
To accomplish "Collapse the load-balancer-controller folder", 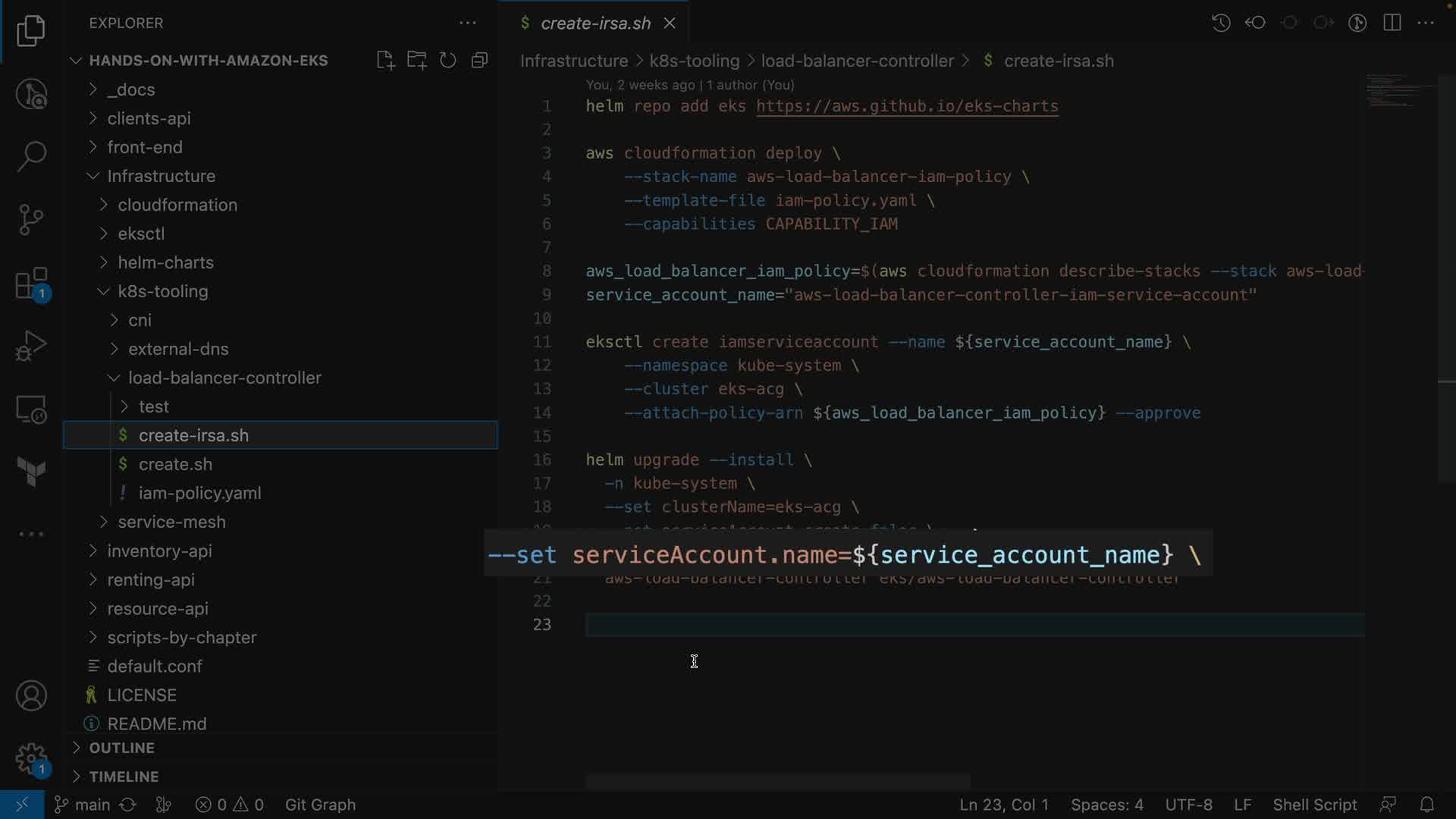I will coord(224,378).
